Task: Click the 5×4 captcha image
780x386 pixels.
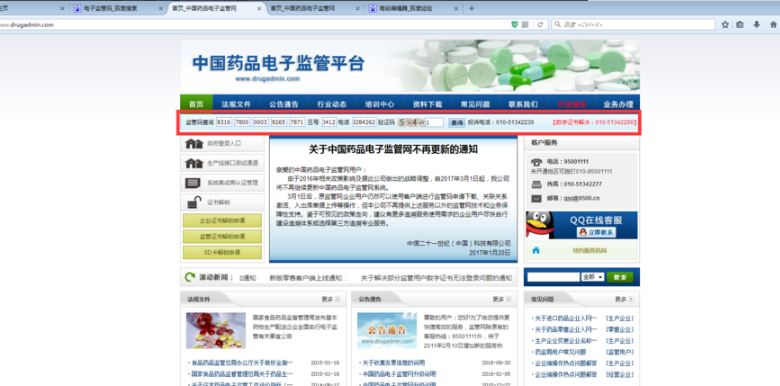Action: pos(410,122)
